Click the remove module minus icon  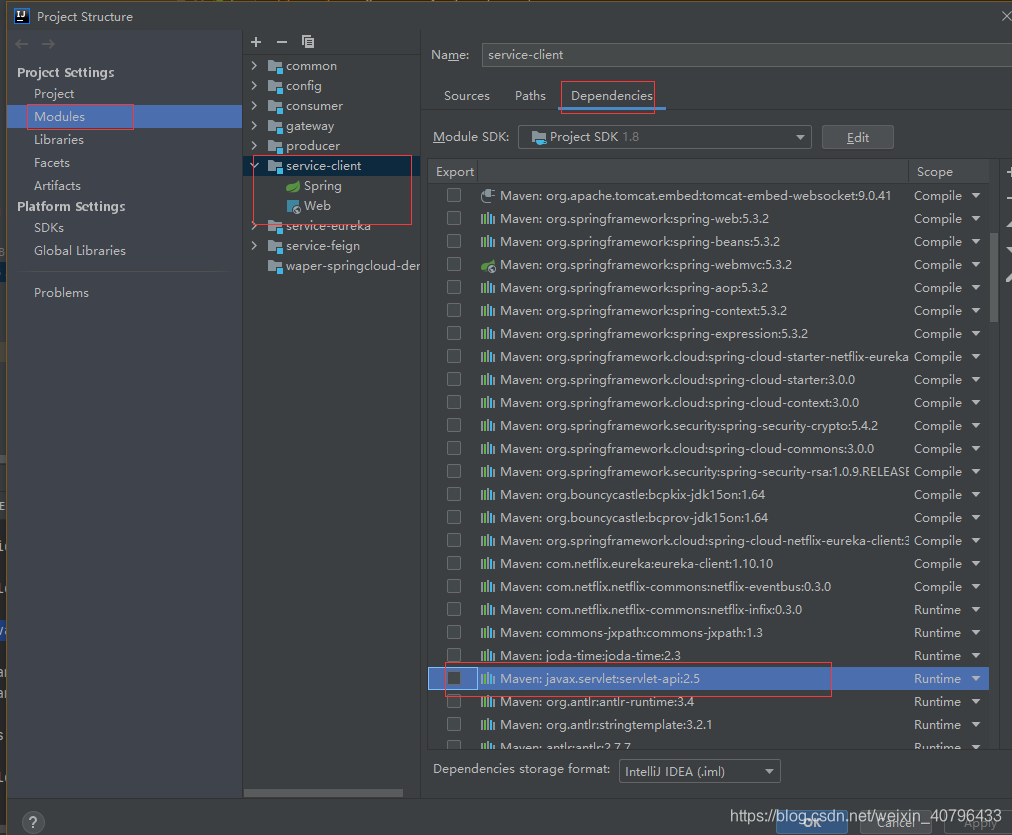[x=281, y=42]
